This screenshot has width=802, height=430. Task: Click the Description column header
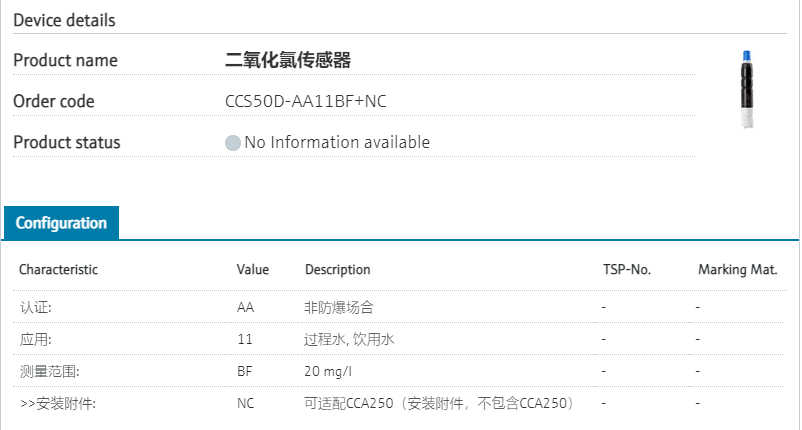click(337, 270)
